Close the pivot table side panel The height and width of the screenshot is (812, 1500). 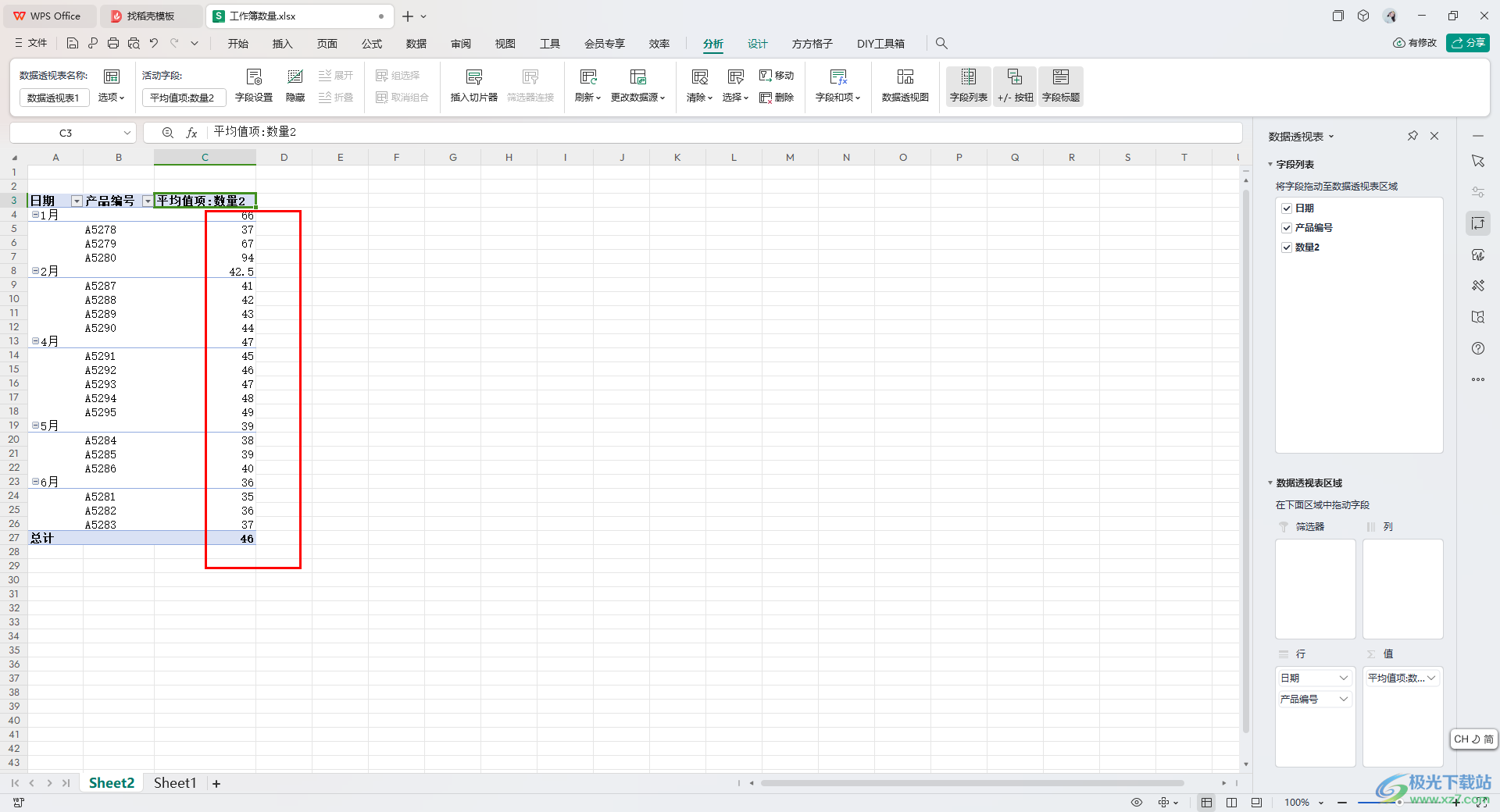point(1434,136)
